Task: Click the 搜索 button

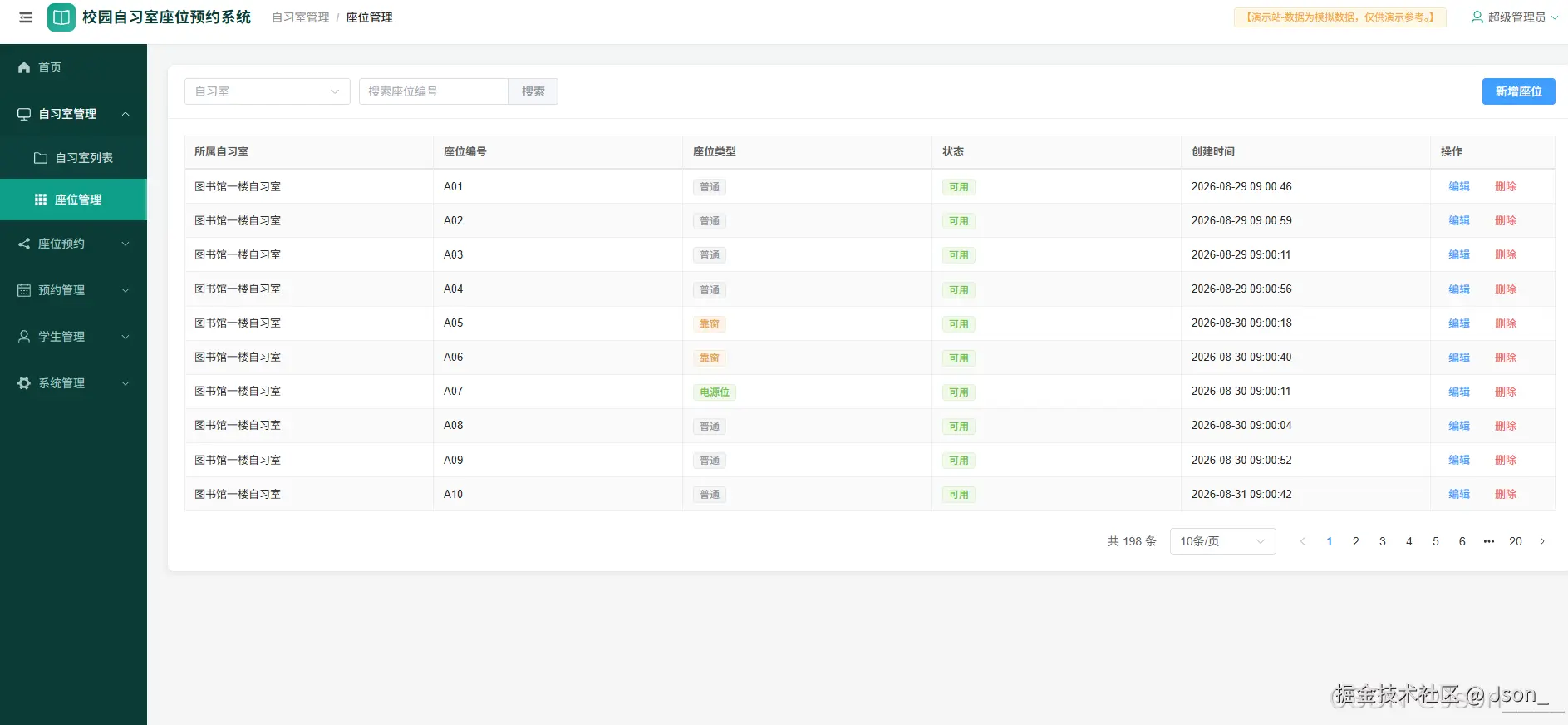Action: pyautogui.click(x=533, y=91)
